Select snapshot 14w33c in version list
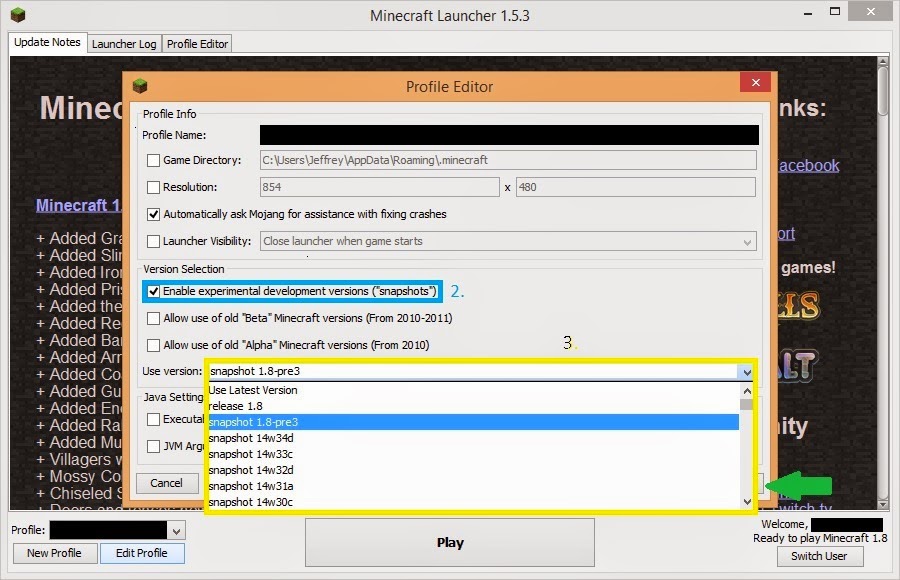 coord(474,454)
